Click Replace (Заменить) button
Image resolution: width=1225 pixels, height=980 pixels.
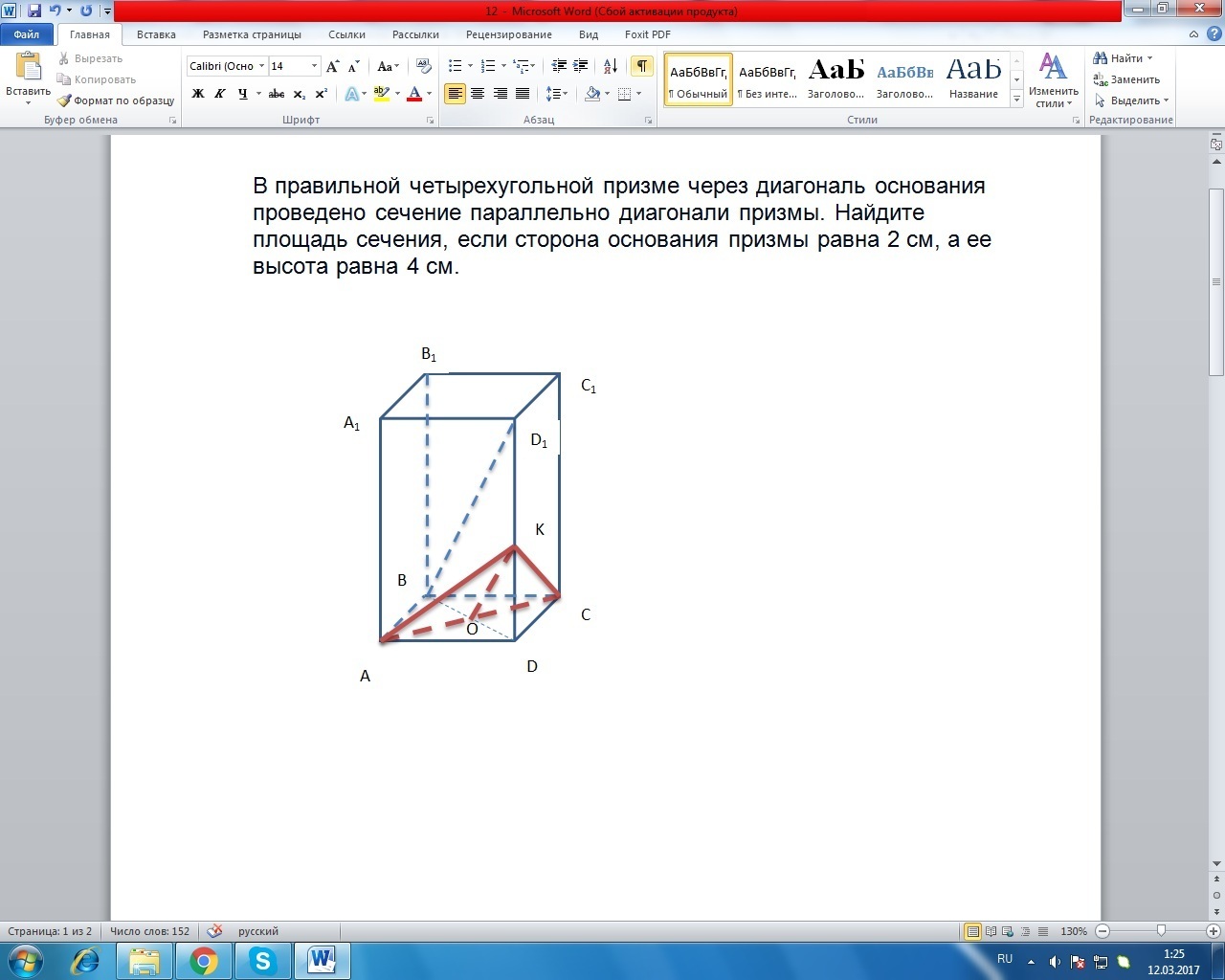[x=1127, y=79]
